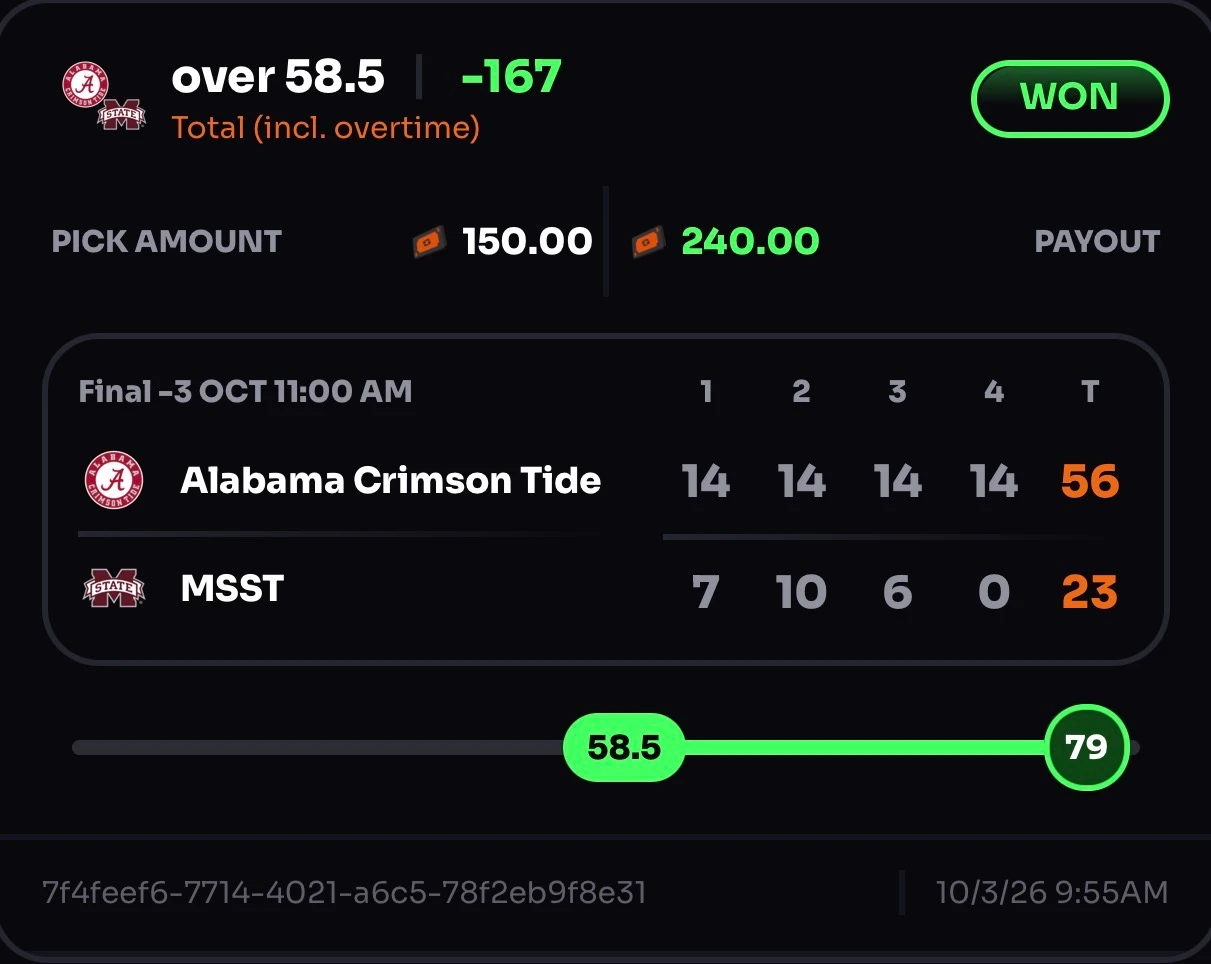Click the Mississippi State logo in the bet header
The image size is (1211, 964).
pyautogui.click(x=121, y=114)
